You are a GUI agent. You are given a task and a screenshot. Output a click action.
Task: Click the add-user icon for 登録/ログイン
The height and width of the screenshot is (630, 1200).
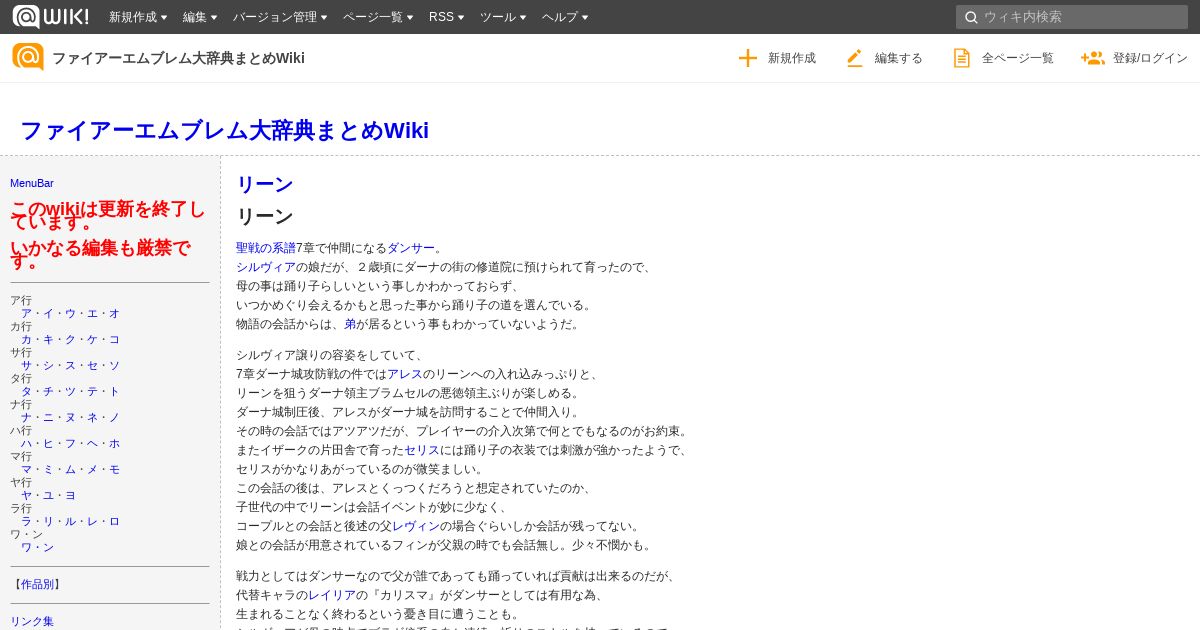[x=1092, y=58]
